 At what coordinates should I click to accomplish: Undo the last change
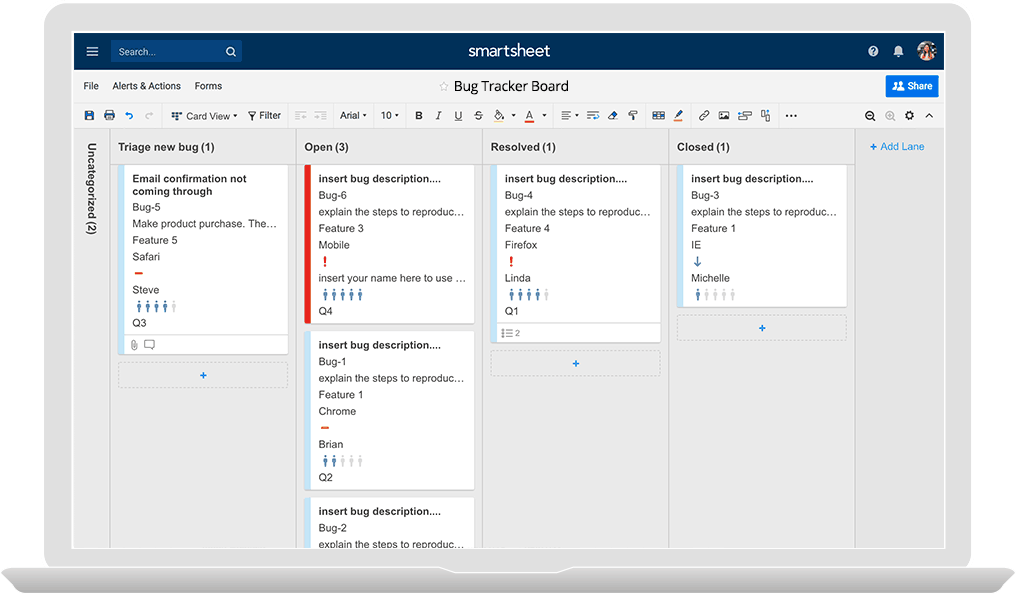(x=130, y=116)
